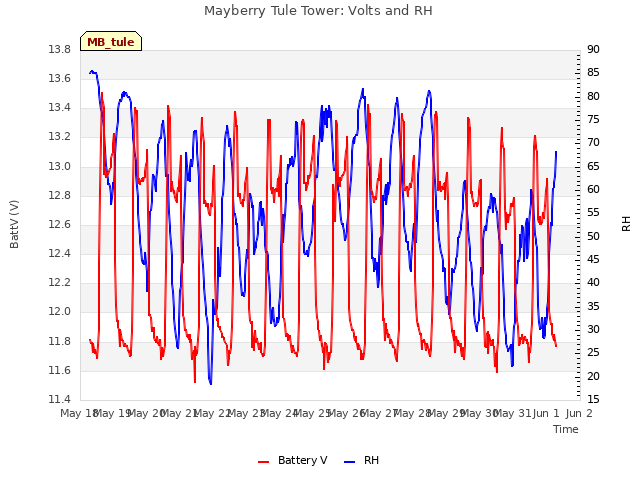640x480 pixels.
Task: Toggle the Battery V legend entry
Action: (293, 460)
